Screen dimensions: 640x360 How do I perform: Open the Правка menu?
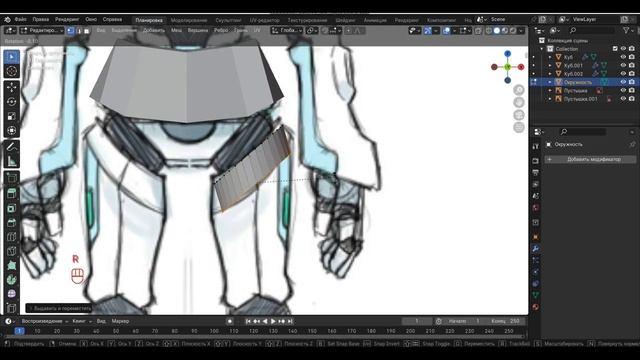[x=41, y=19]
